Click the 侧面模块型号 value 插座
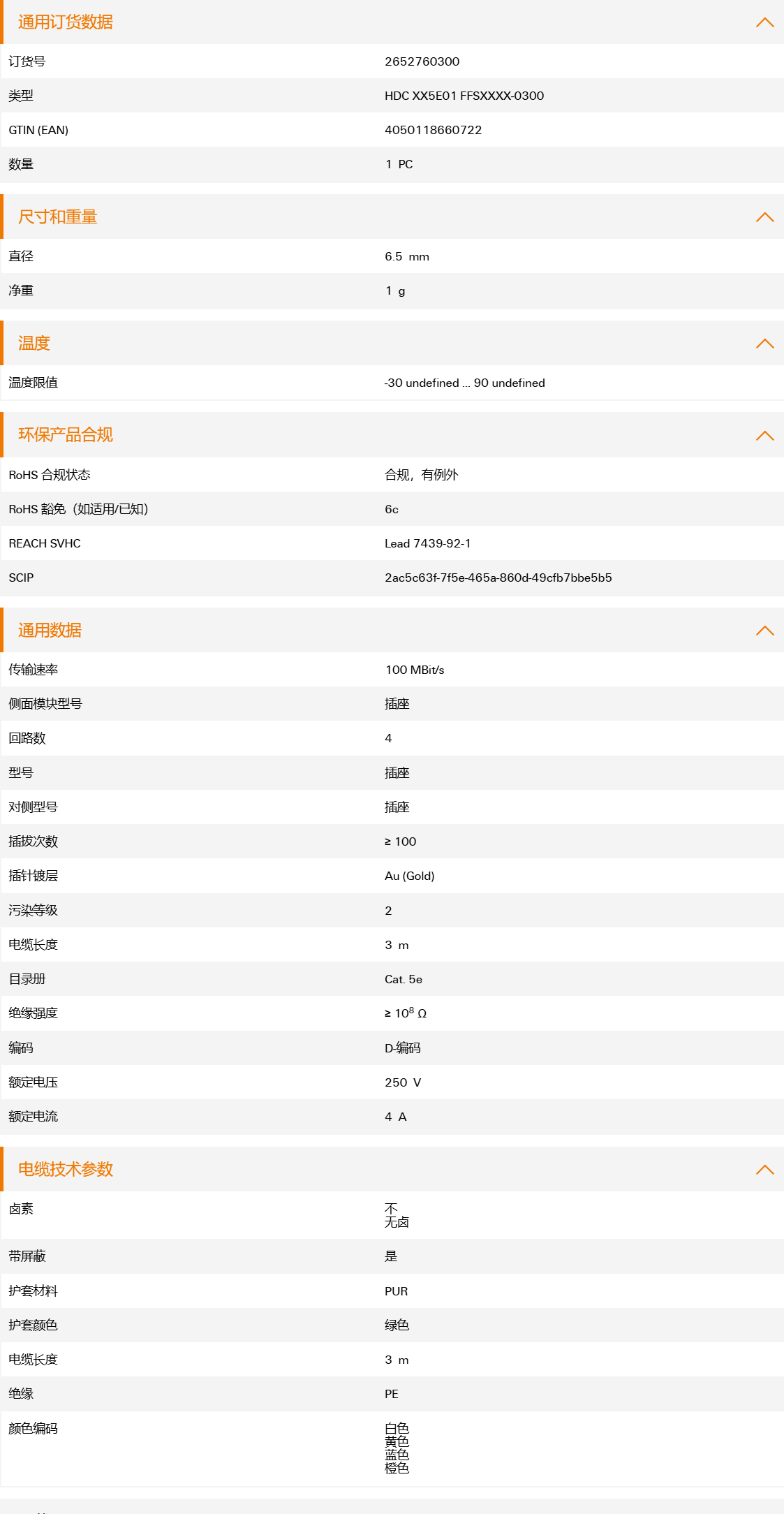 397,704
